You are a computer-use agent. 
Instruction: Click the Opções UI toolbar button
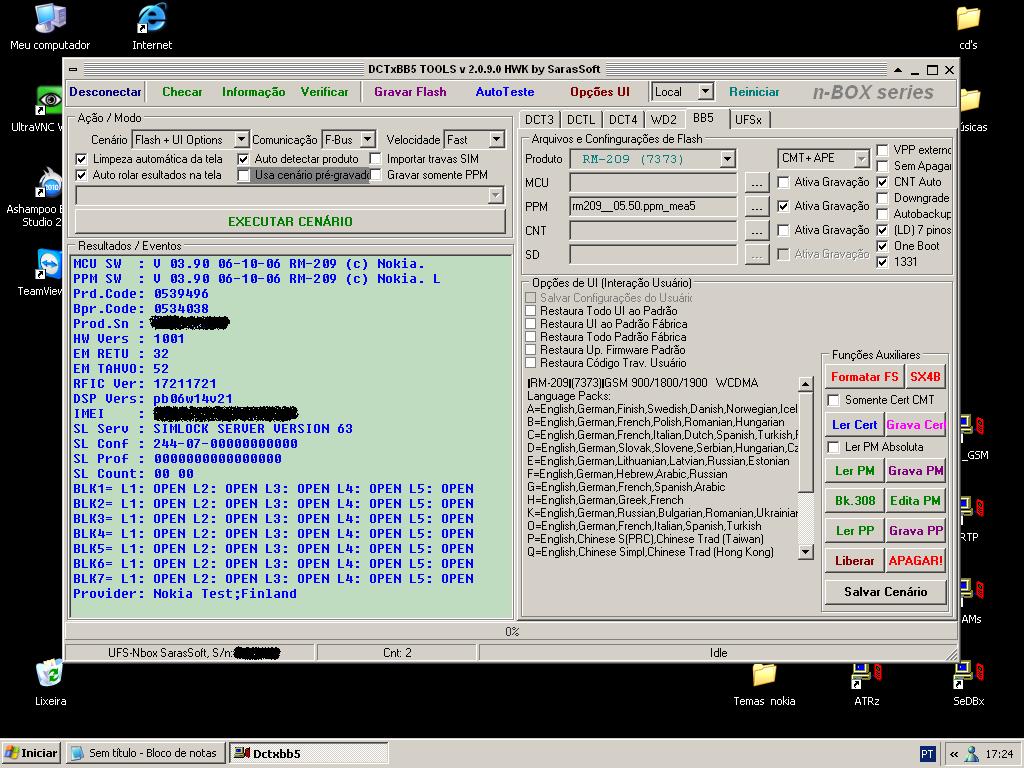coord(600,92)
